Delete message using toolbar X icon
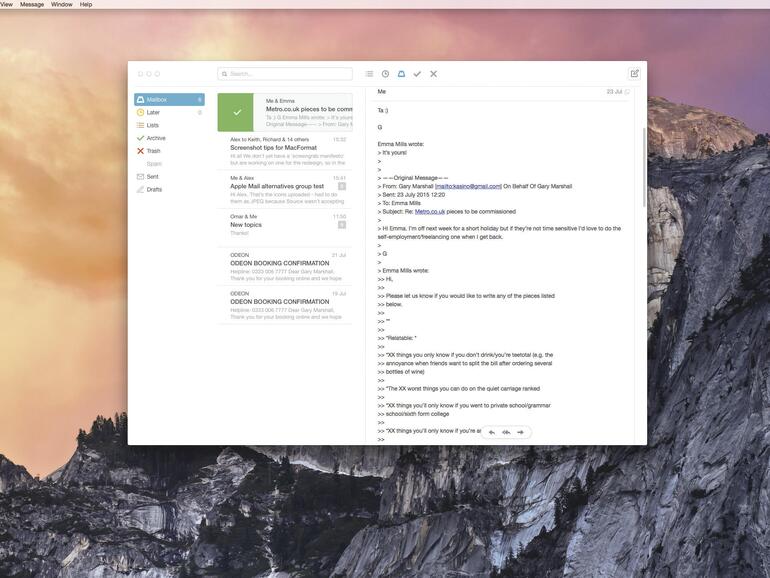770x578 pixels. (434, 74)
